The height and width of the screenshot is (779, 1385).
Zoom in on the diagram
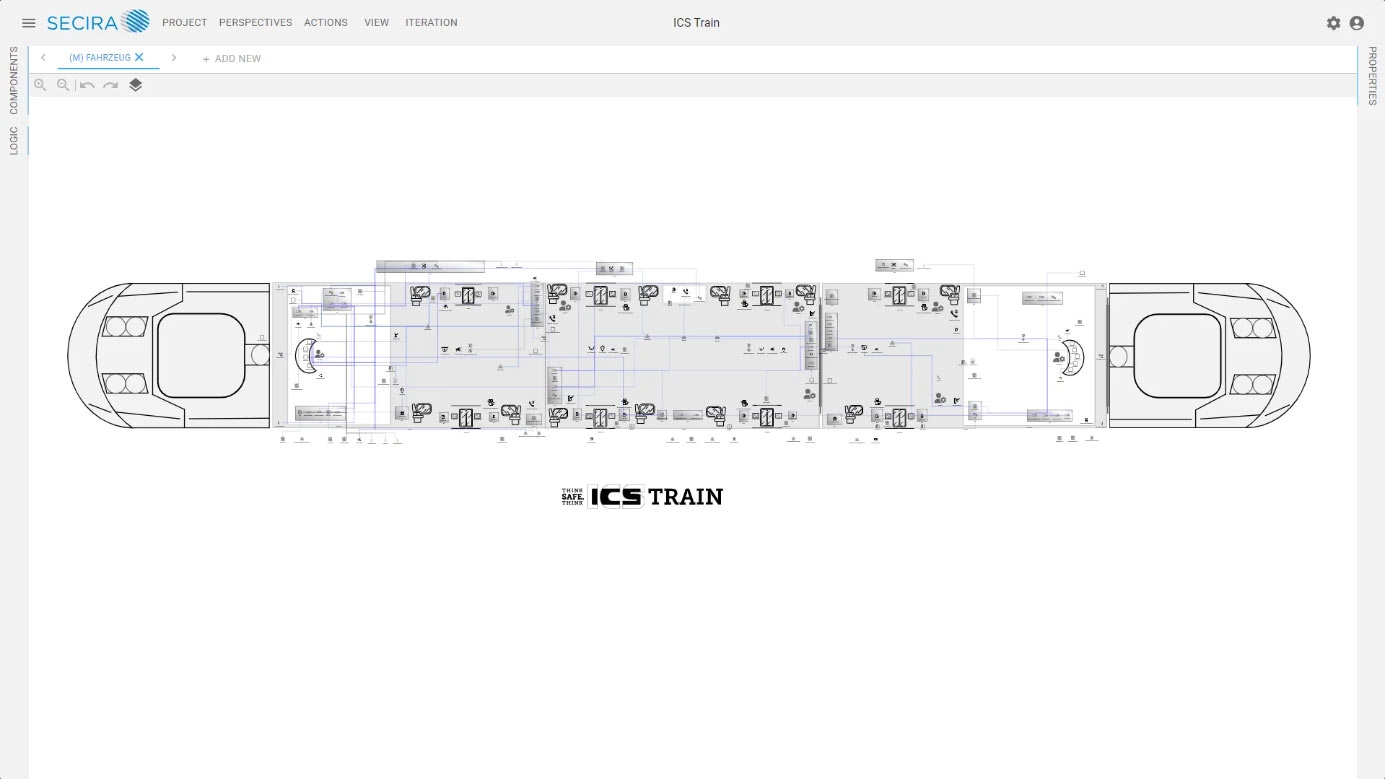40,85
